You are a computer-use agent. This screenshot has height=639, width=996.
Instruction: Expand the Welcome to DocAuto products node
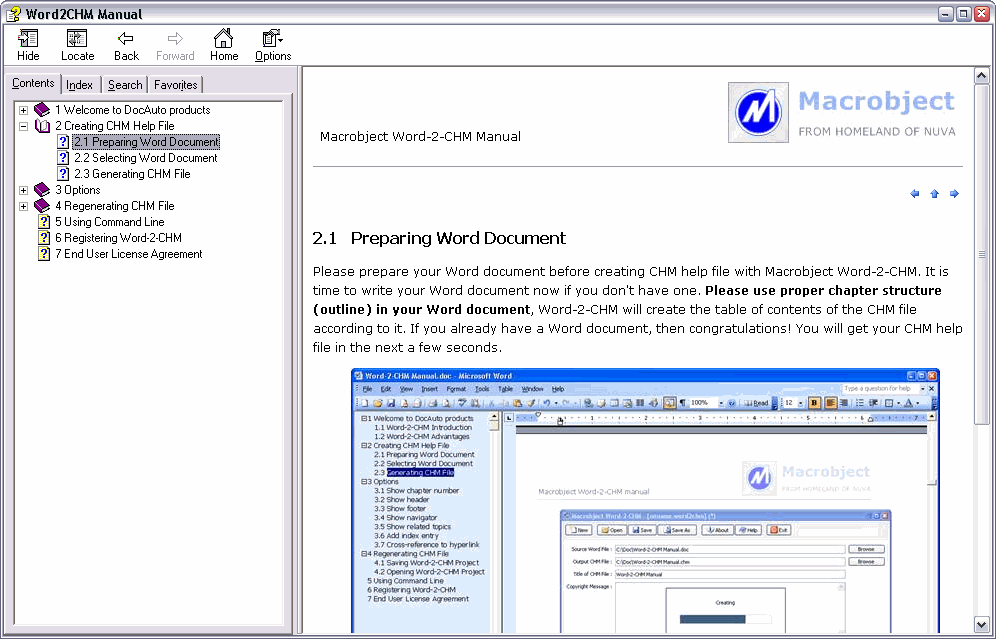[x=22, y=110]
